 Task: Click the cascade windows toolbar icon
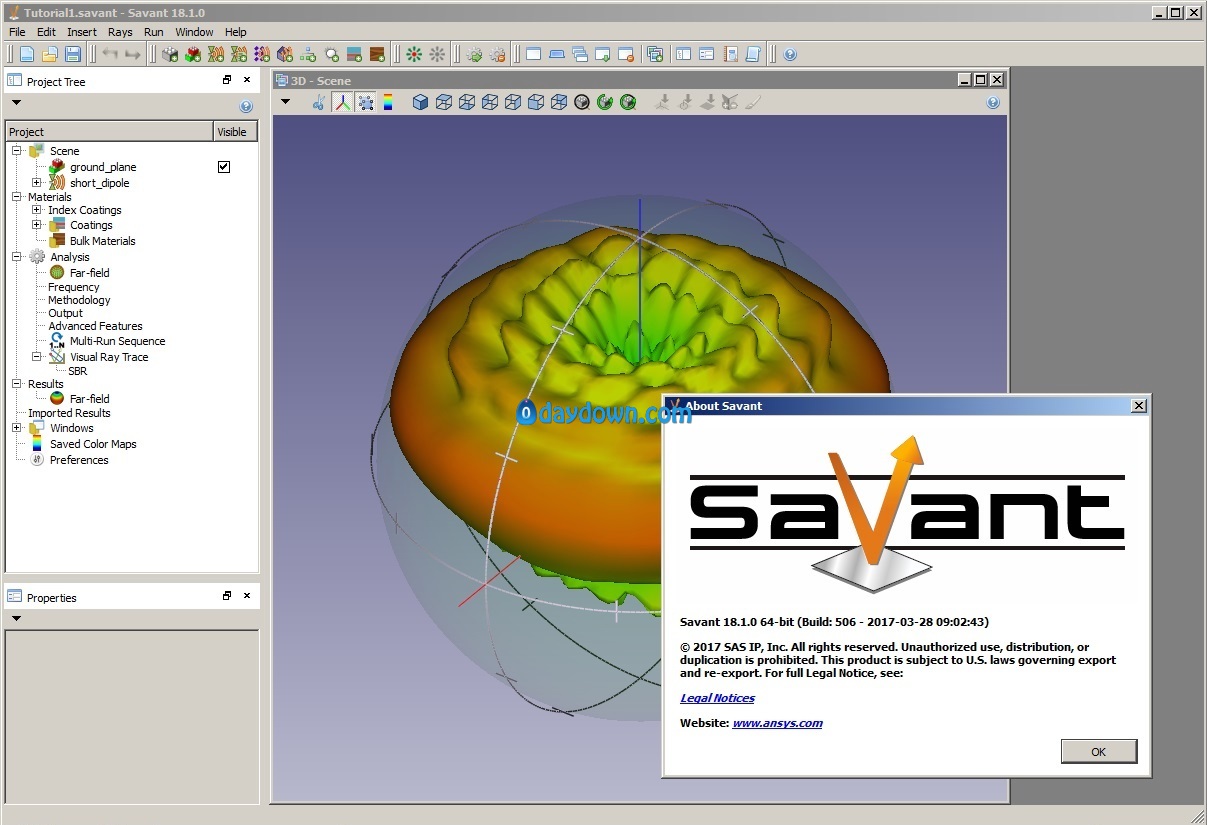580,55
